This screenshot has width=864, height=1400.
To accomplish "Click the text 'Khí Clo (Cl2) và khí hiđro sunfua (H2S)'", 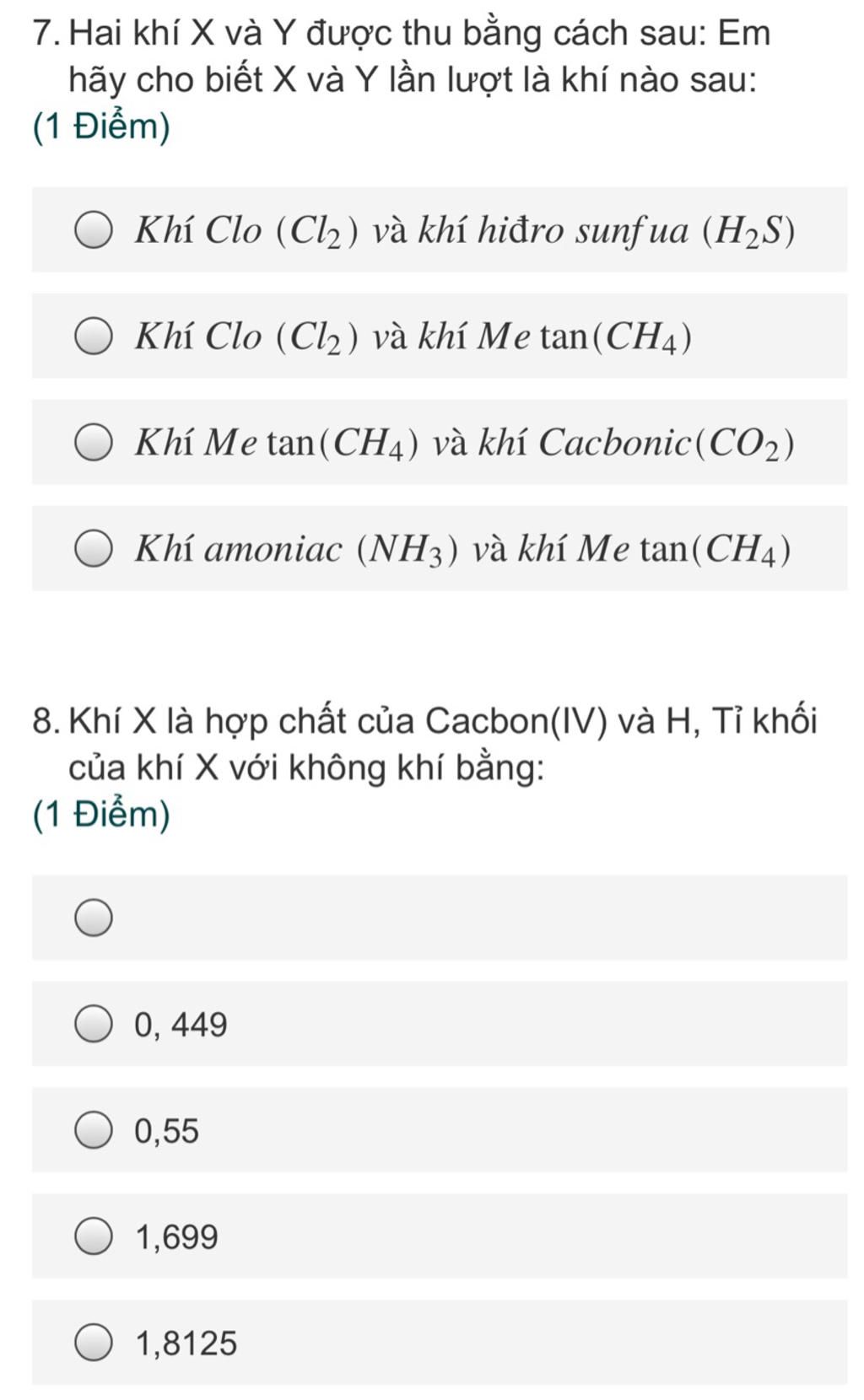I will (x=464, y=230).
